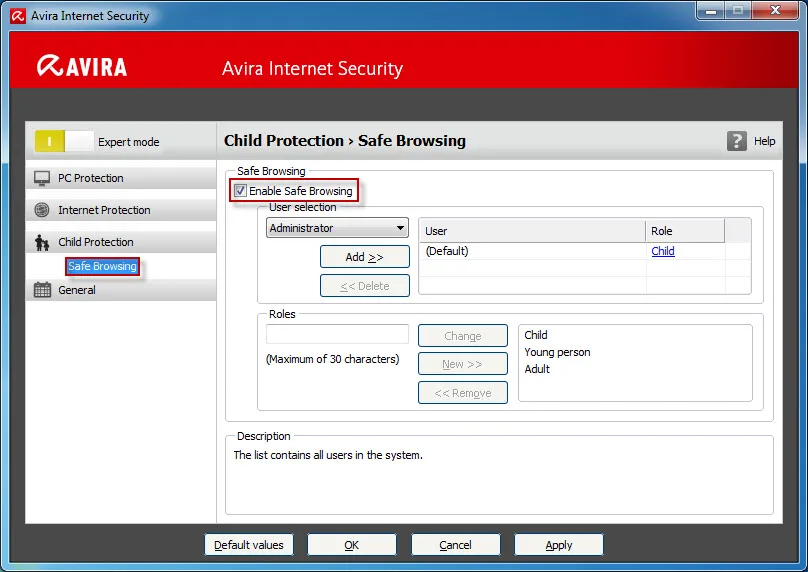Select Young person in roles list

(x=557, y=352)
